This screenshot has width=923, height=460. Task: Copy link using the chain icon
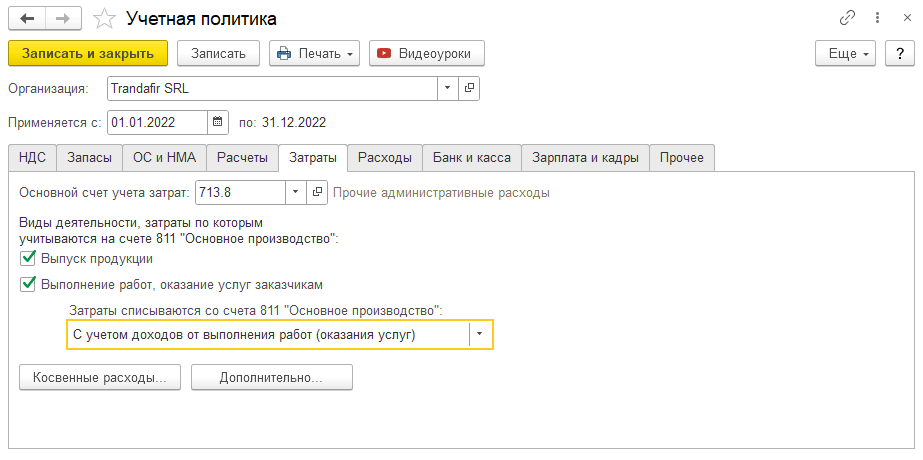coord(848,19)
